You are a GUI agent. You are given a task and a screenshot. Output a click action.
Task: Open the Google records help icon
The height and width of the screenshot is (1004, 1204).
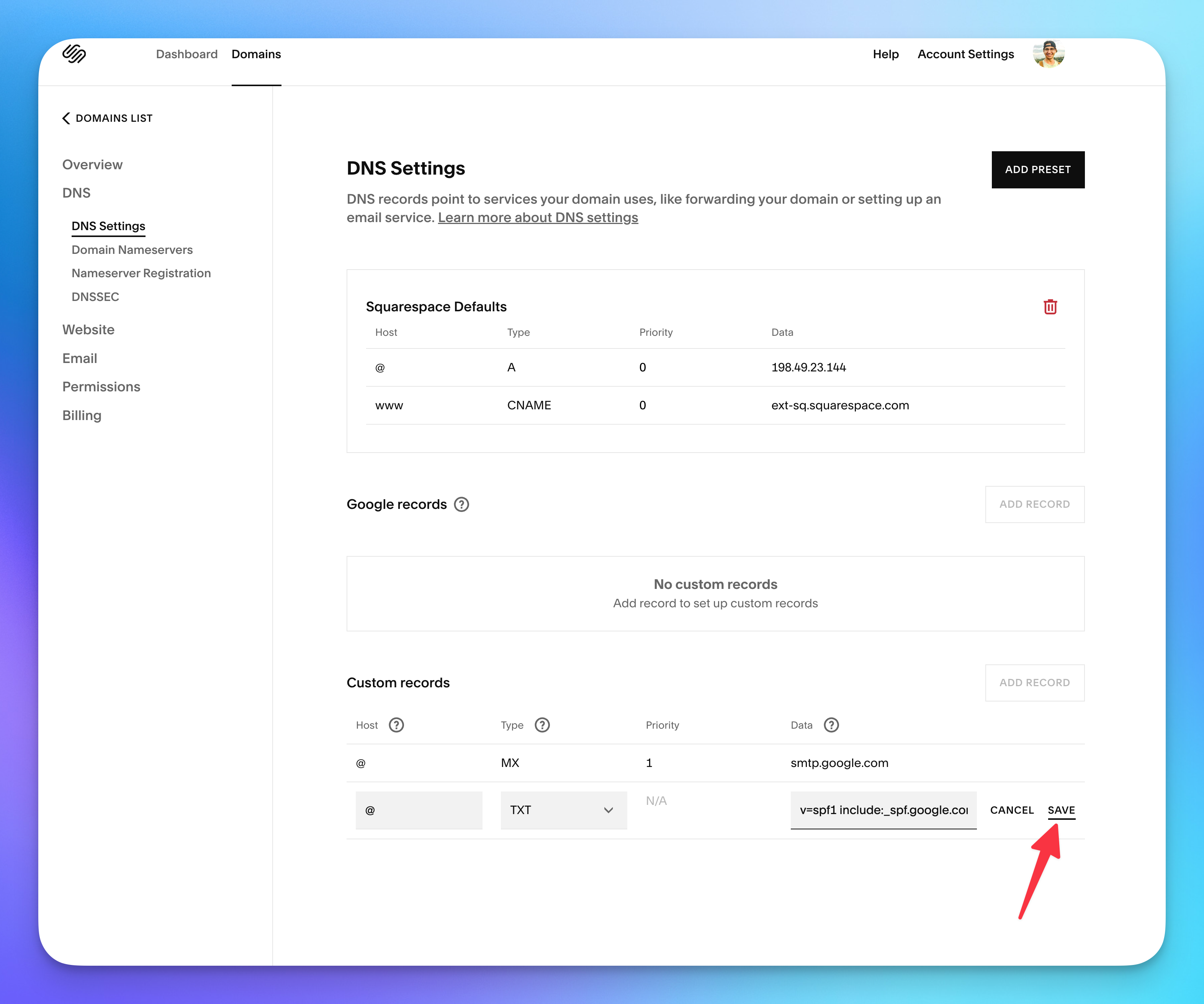461,505
